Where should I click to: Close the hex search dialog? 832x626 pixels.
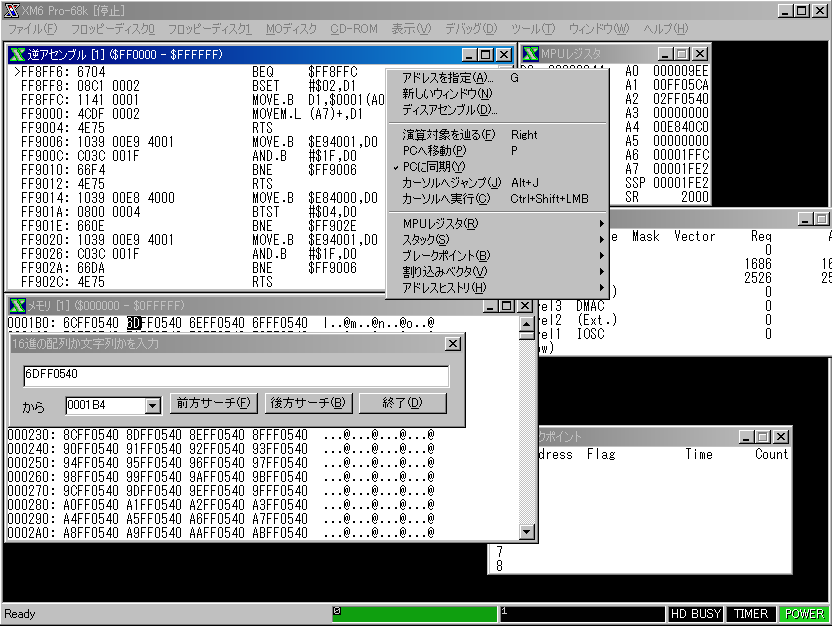pyautogui.click(x=453, y=344)
